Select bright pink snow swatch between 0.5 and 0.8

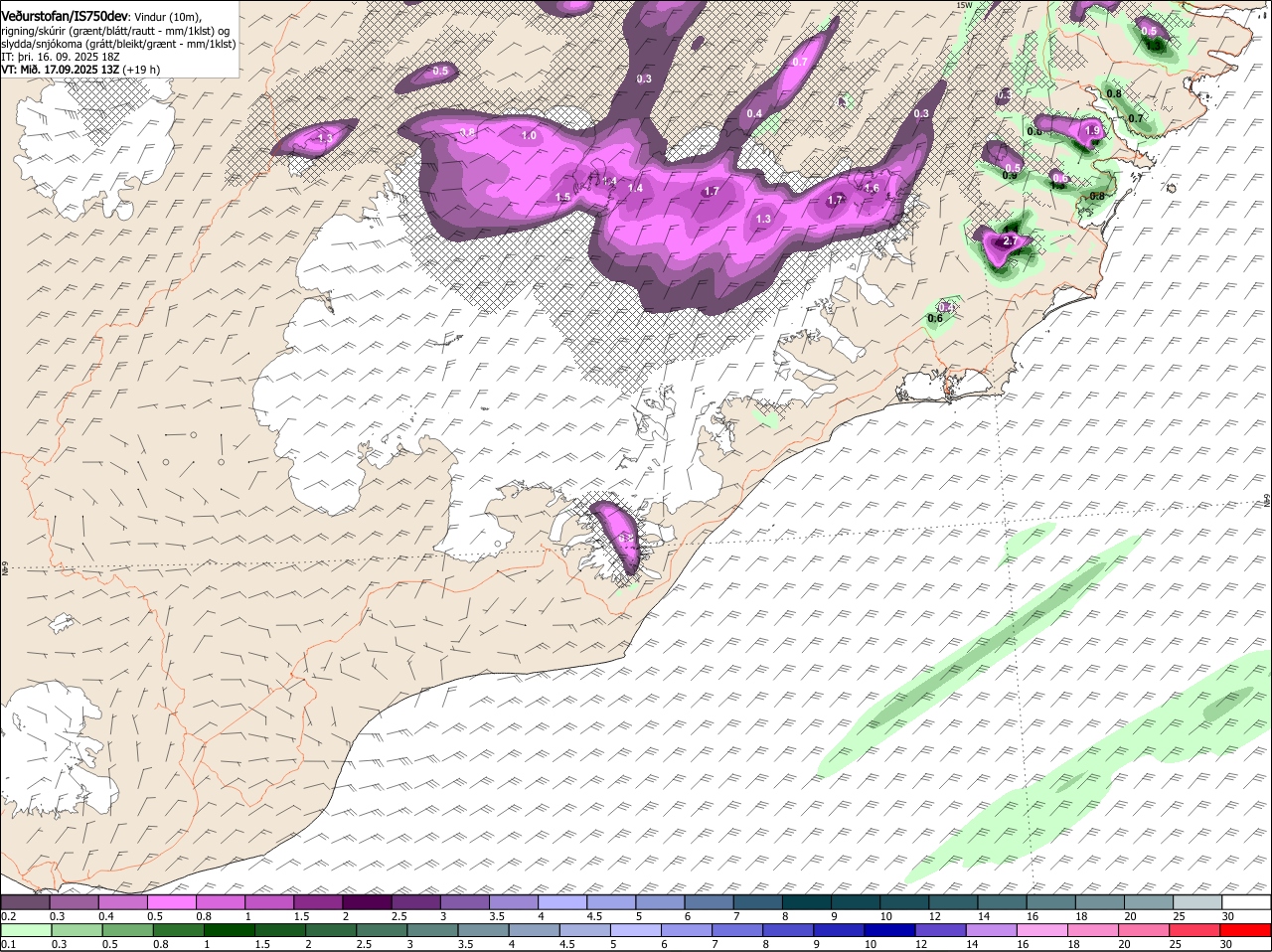(x=171, y=902)
